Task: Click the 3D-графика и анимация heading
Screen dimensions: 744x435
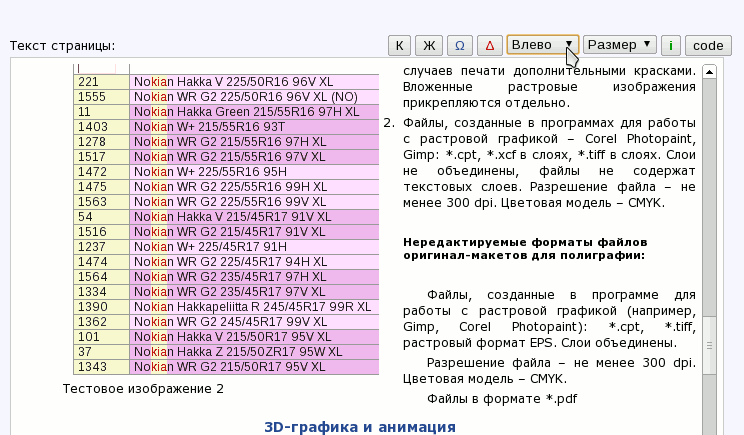Action: coord(360,427)
